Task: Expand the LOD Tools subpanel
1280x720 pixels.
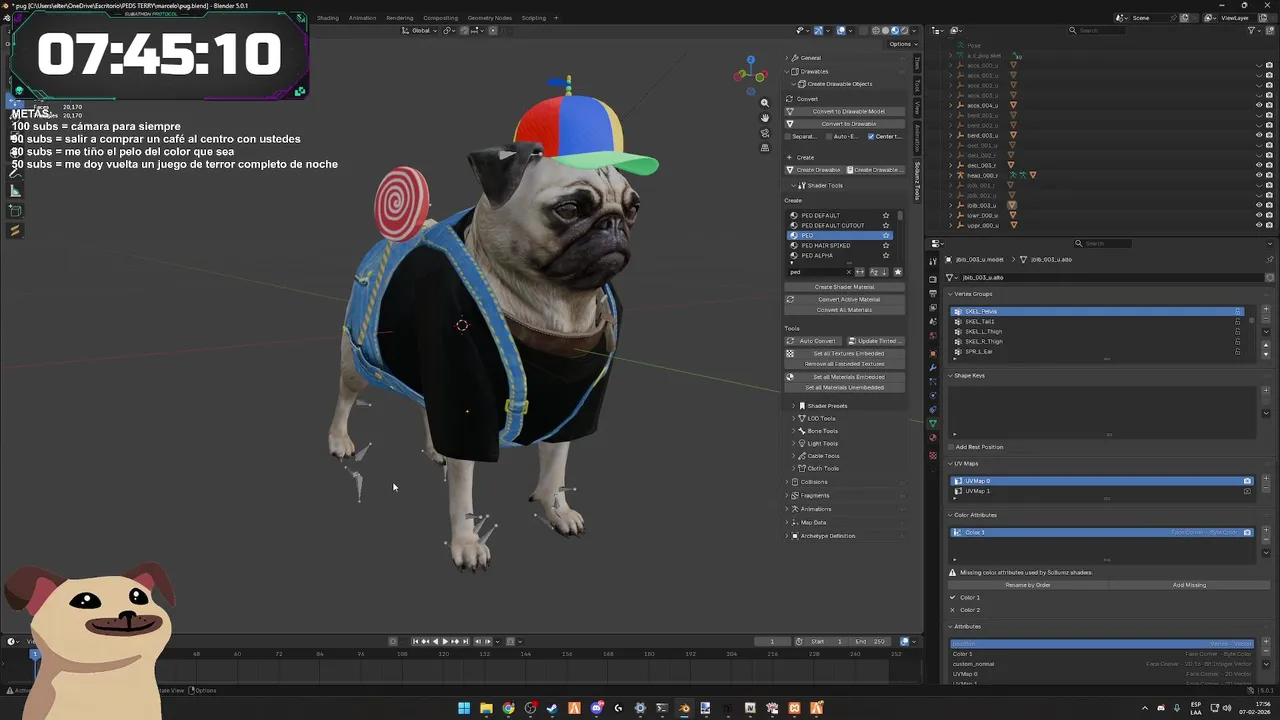Action: [x=794, y=418]
